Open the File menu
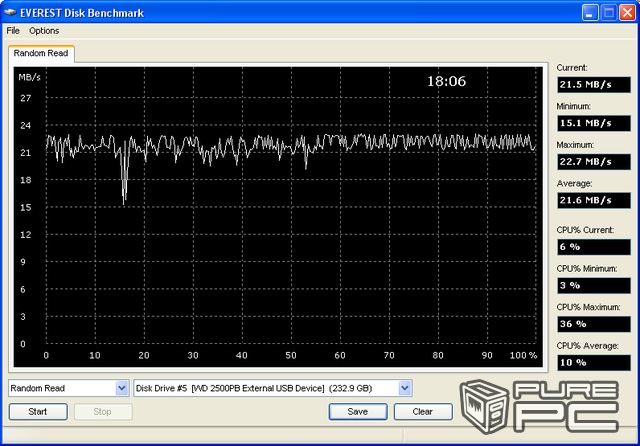This screenshot has width=640, height=446. pos(13,31)
